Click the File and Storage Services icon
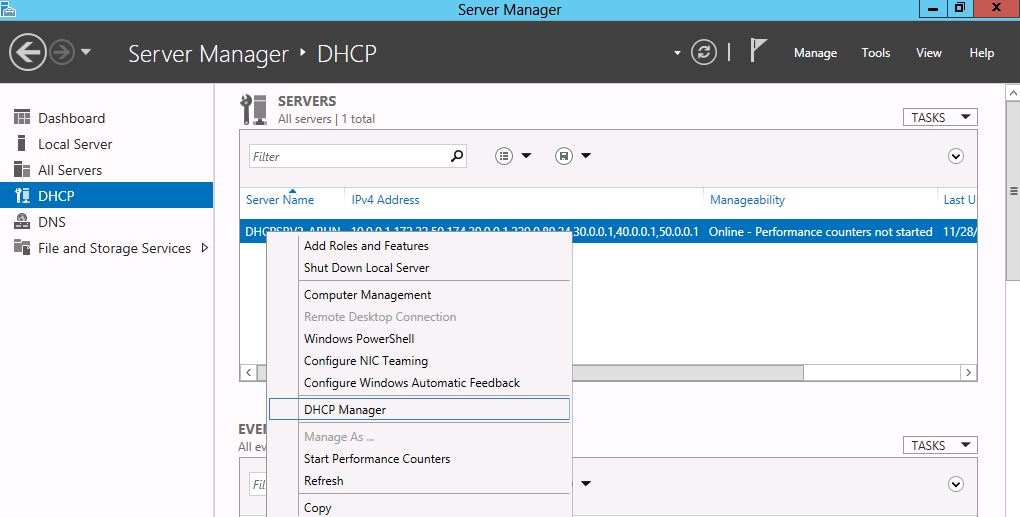The height and width of the screenshot is (517, 1020). (x=22, y=247)
